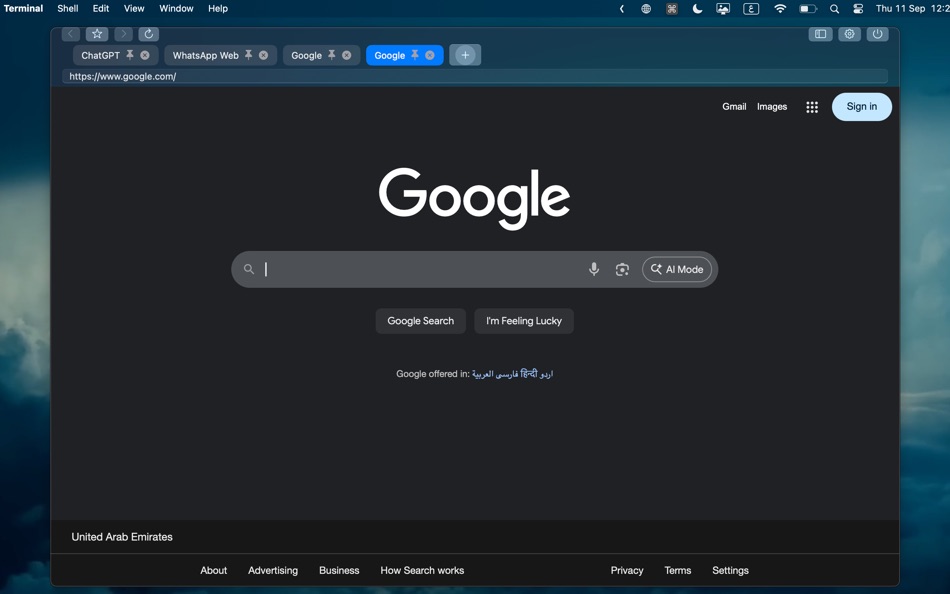This screenshot has height=594, width=950.
Task: Open the Shell menu
Action: click(68, 8)
